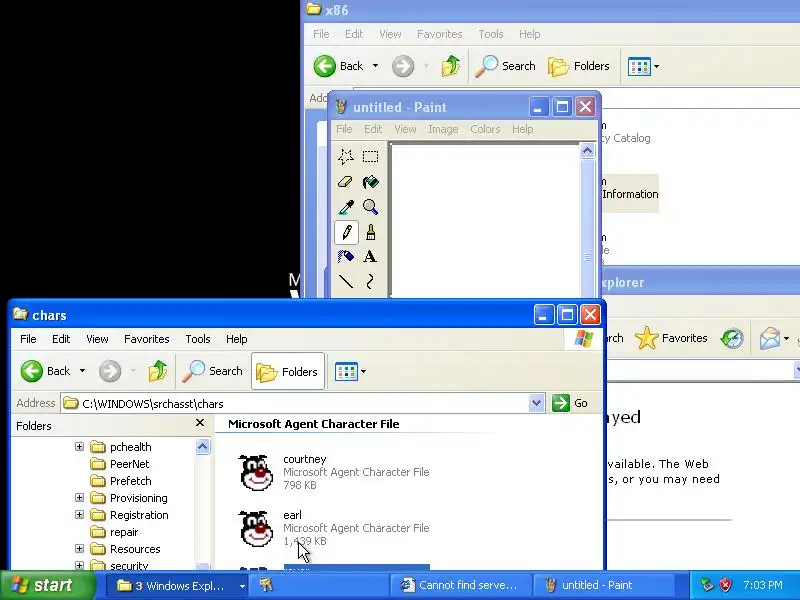
Task: Open the Tools menu in chars window
Action: [x=197, y=339]
